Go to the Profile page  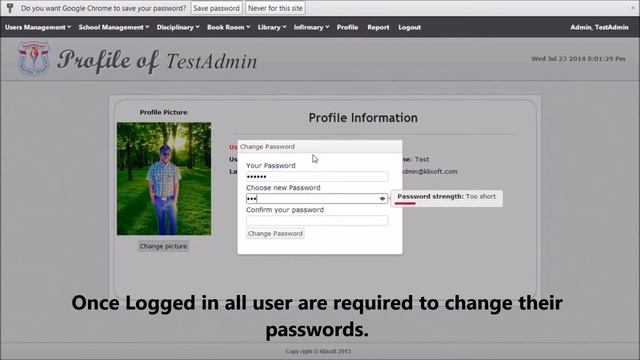[347, 27]
